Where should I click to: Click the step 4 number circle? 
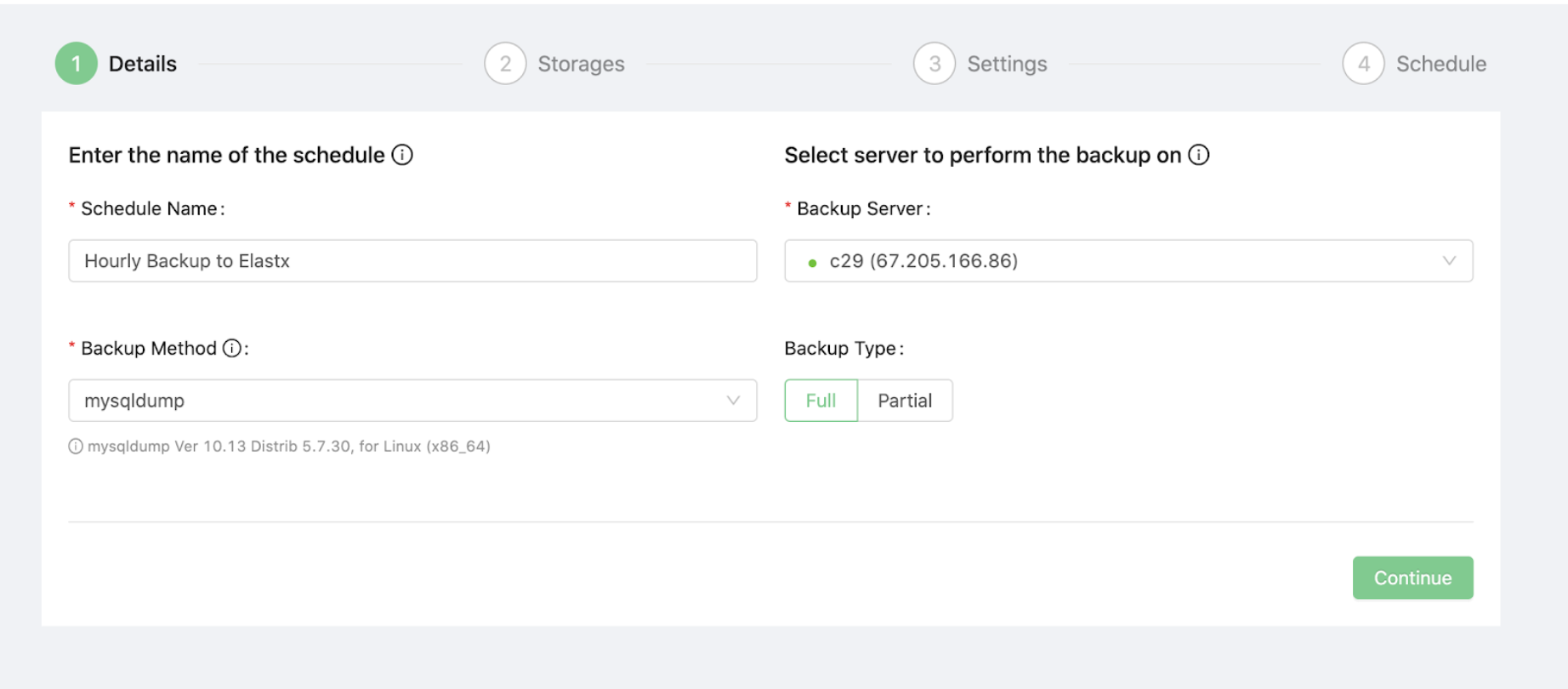click(x=1363, y=64)
